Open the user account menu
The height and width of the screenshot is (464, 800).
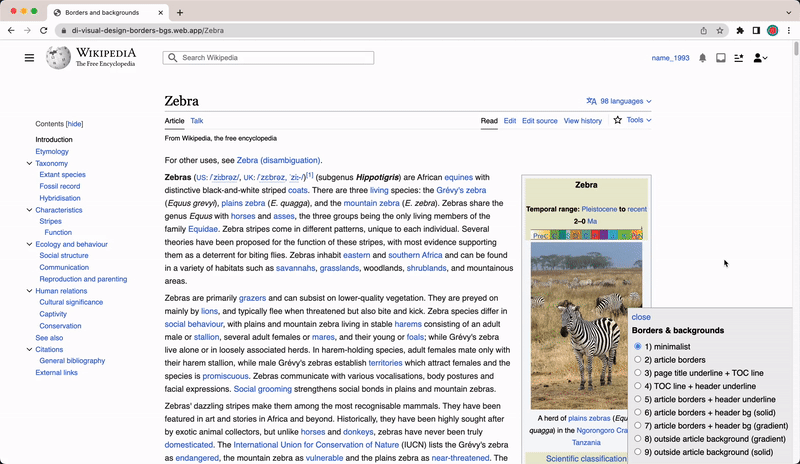click(760, 58)
